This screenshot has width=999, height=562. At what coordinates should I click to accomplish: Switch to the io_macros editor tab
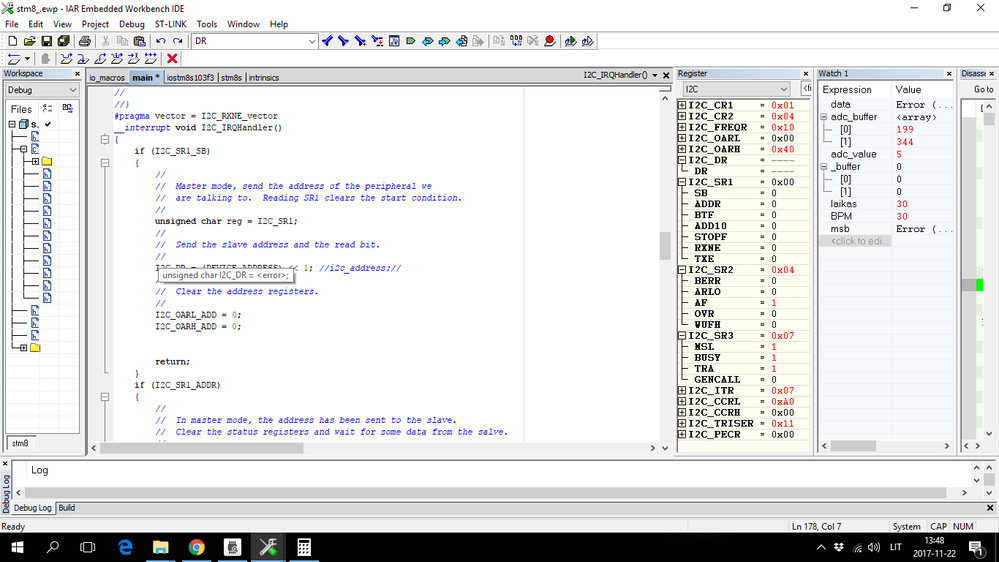107,78
